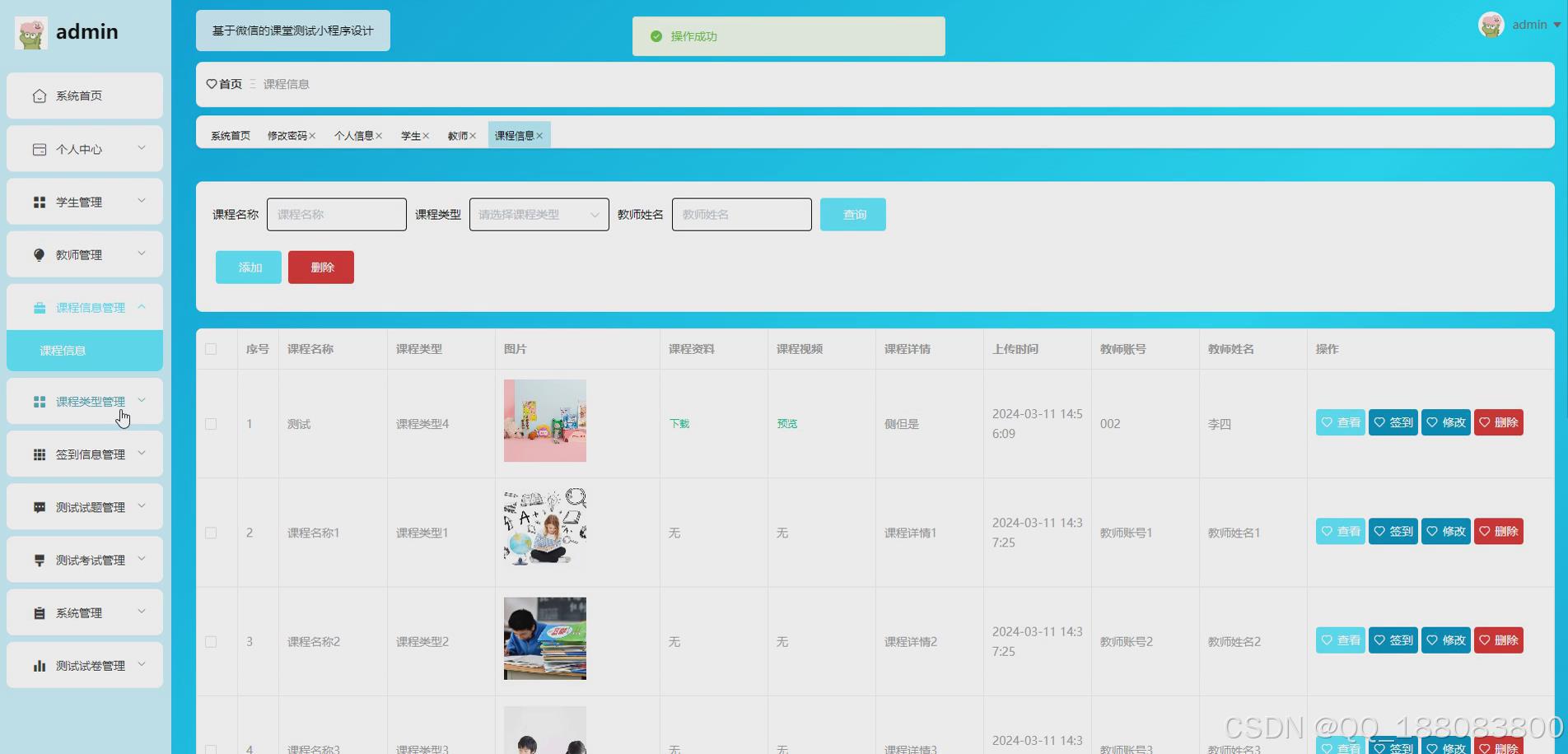Switch to the 学生 tab
The width and height of the screenshot is (1568, 754).
point(410,136)
